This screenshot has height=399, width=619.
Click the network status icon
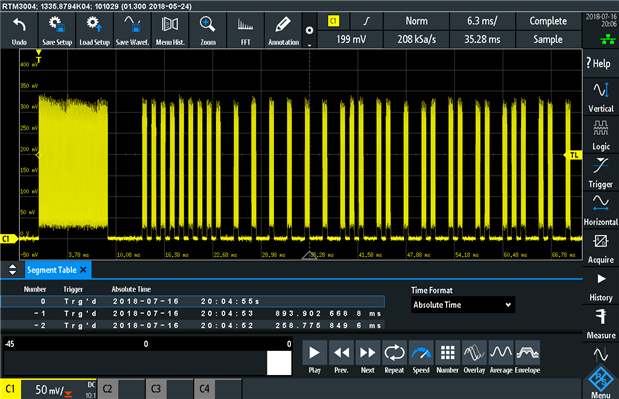pos(608,39)
